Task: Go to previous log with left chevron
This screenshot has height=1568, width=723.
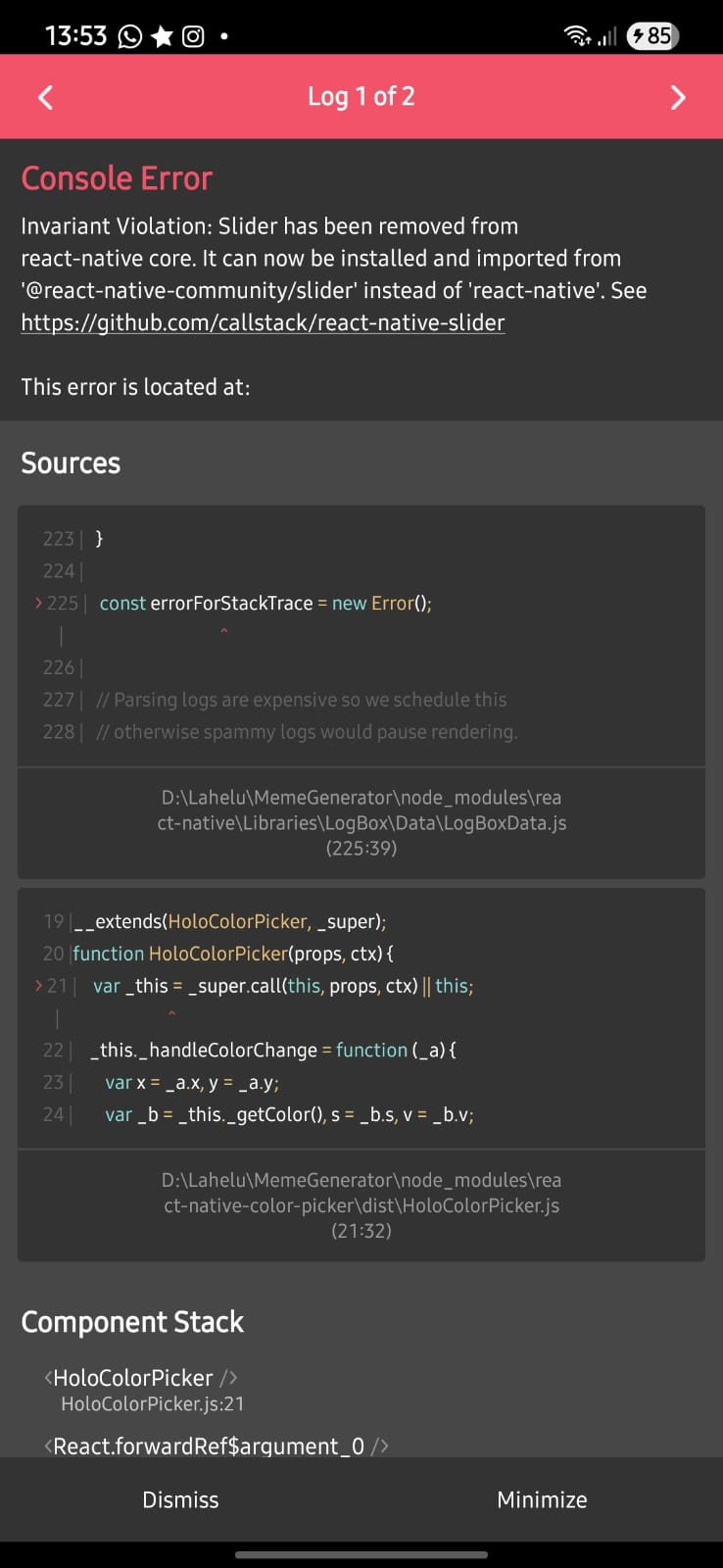Action: point(45,97)
